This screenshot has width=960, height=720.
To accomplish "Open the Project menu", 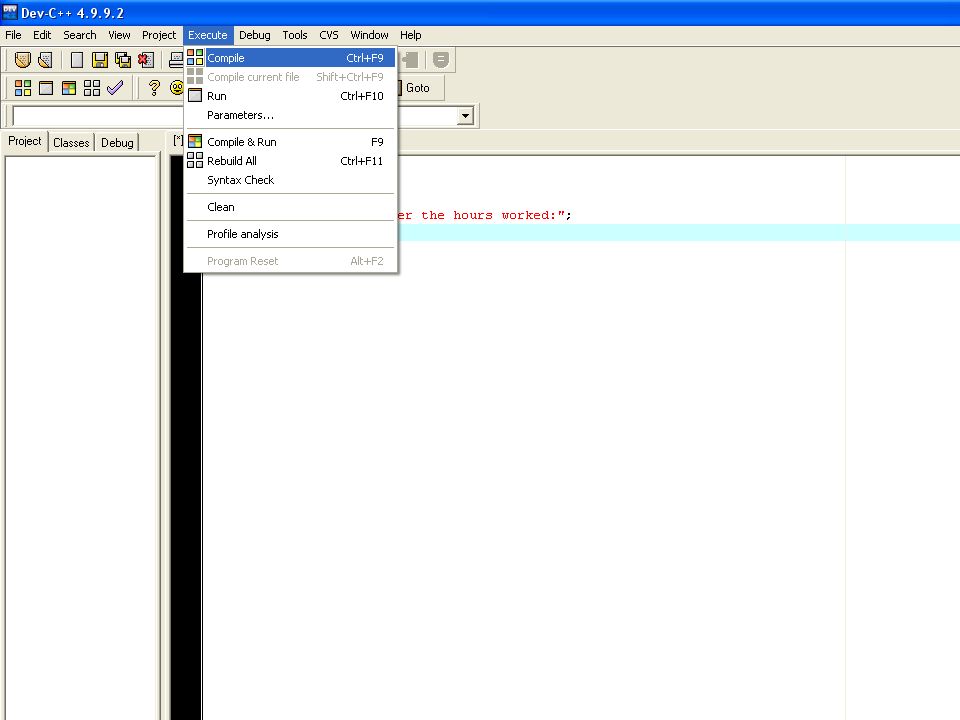I will 159,35.
